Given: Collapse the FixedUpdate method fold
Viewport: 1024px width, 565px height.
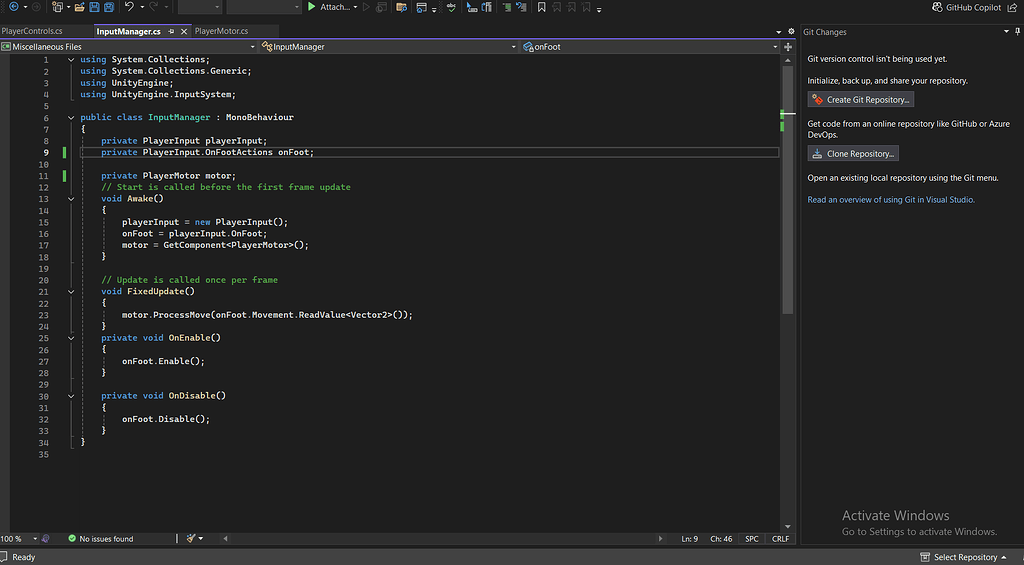Looking at the screenshot, I should tap(71, 291).
